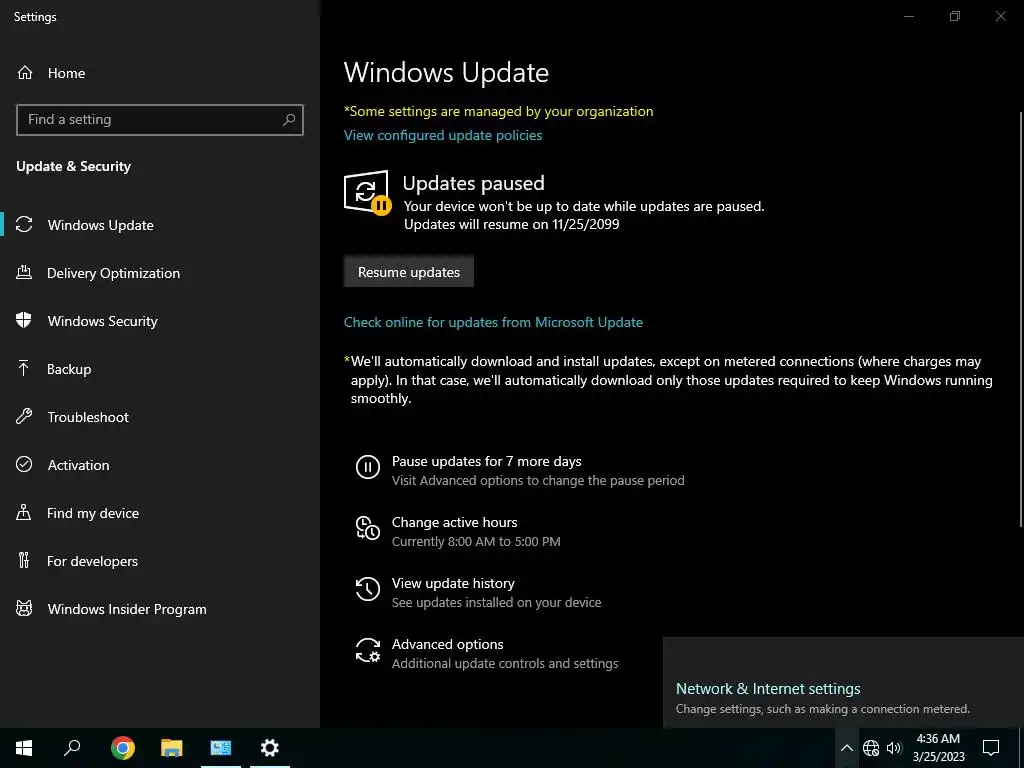Image resolution: width=1024 pixels, height=768 pixels.
Task: Click the Advanced options gear-arrows icon
Action: click(x=368, y=650)
